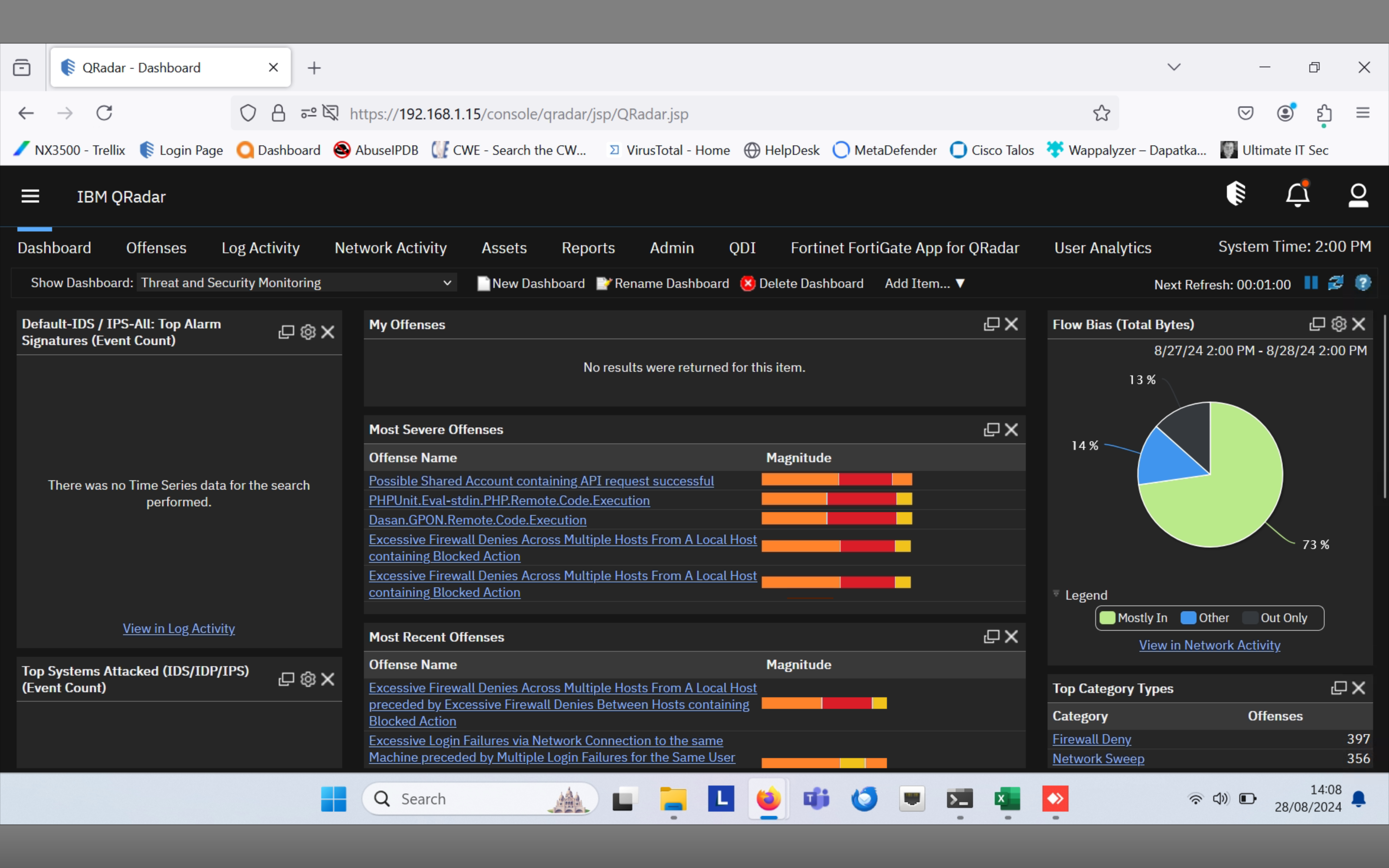Click Delete Dashboard button
Viewport: 1389px width, 868px height.
(802, 283)
